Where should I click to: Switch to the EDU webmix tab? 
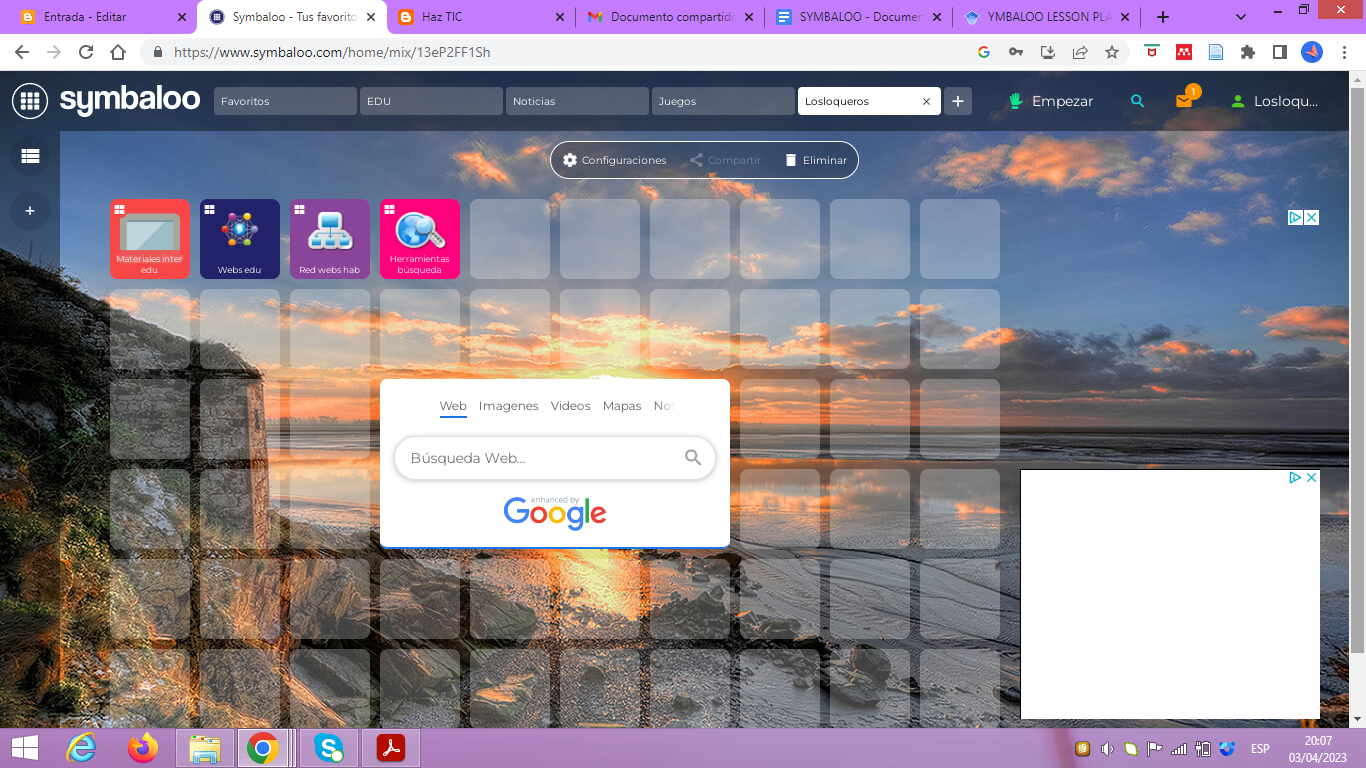(431, 101)
